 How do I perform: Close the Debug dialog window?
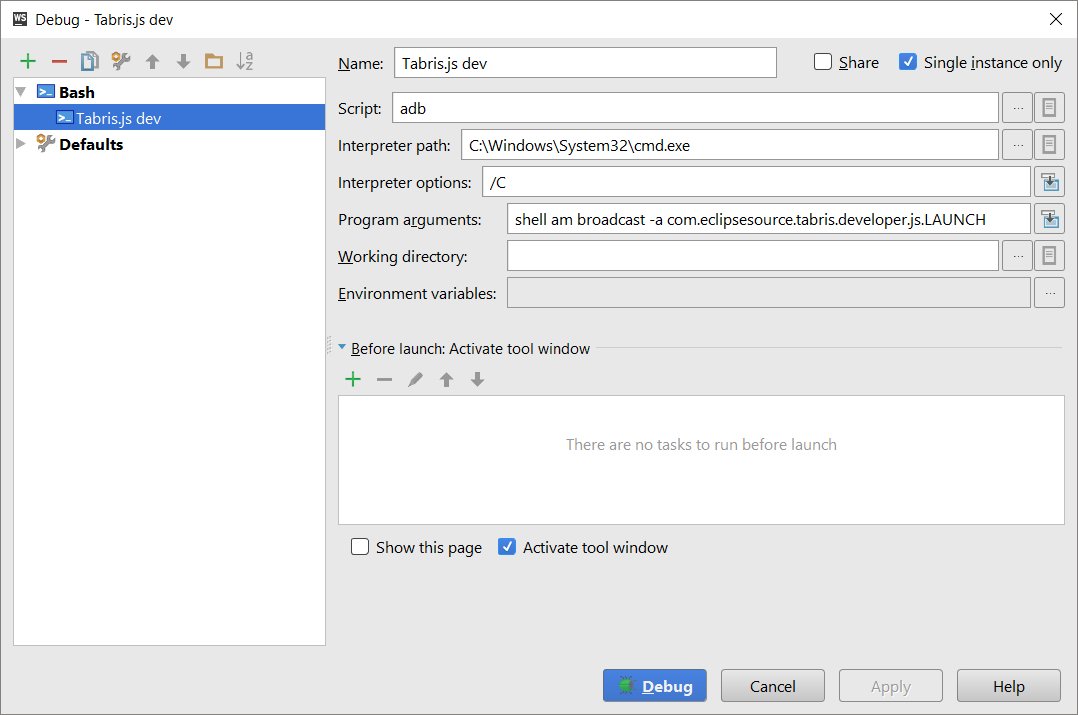pos(1056,19)
